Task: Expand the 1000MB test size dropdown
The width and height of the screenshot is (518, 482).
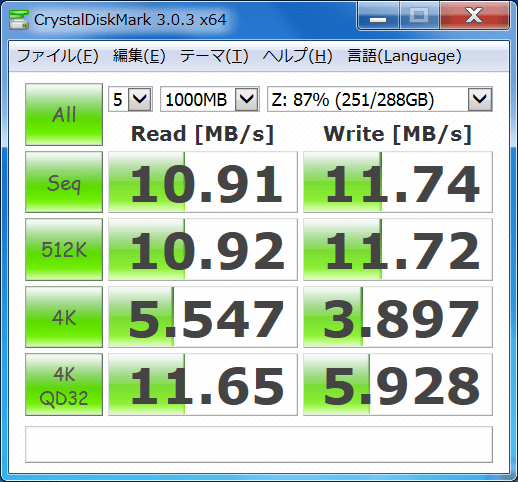Action: click(210, 99)
